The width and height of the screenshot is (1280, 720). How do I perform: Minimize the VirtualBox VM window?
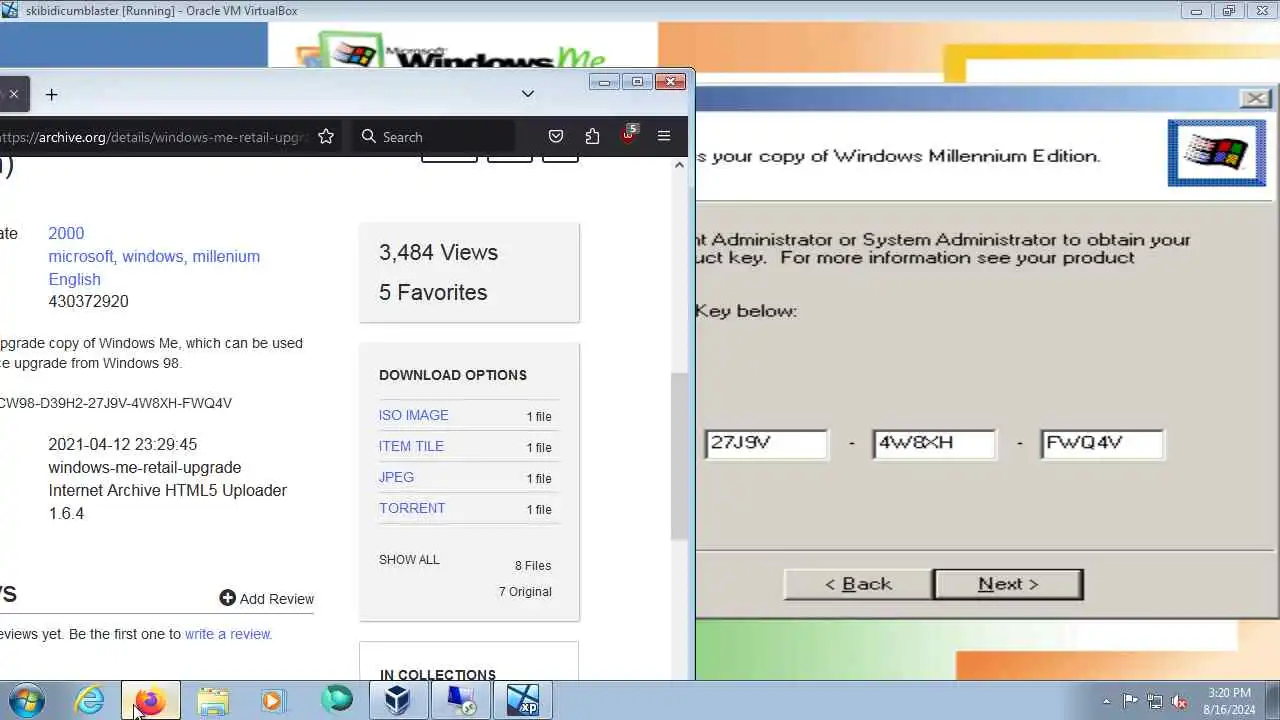[x=1195, y=11]
